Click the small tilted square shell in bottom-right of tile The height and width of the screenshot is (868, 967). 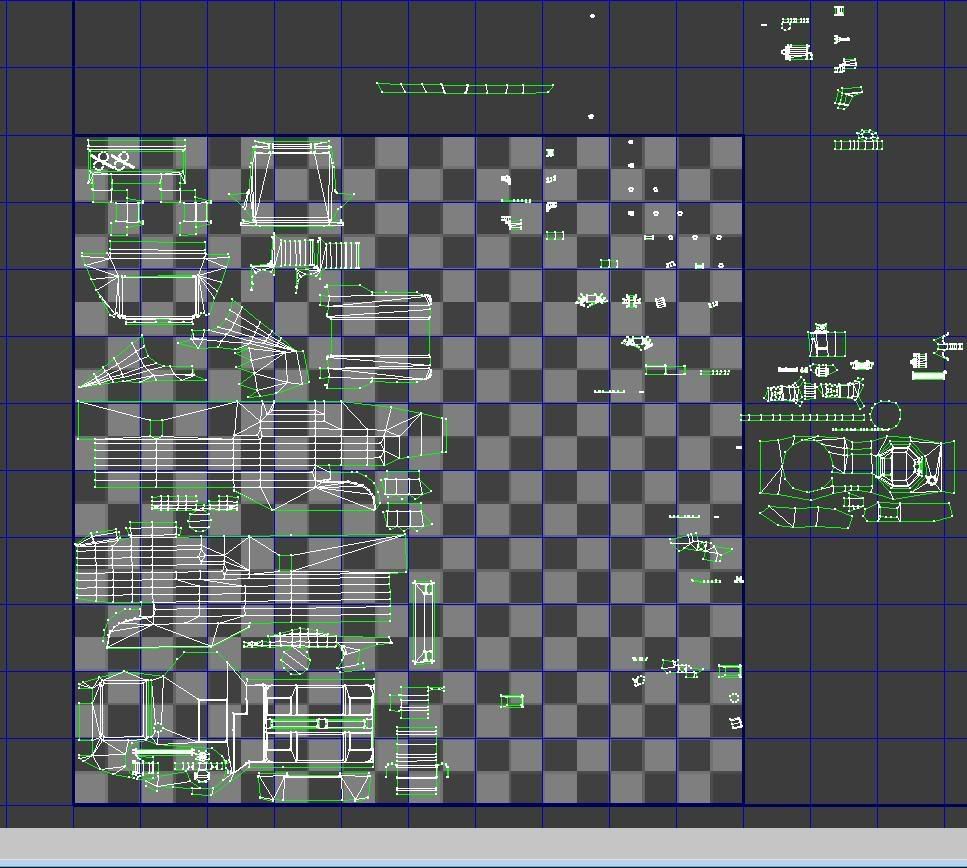736,722
